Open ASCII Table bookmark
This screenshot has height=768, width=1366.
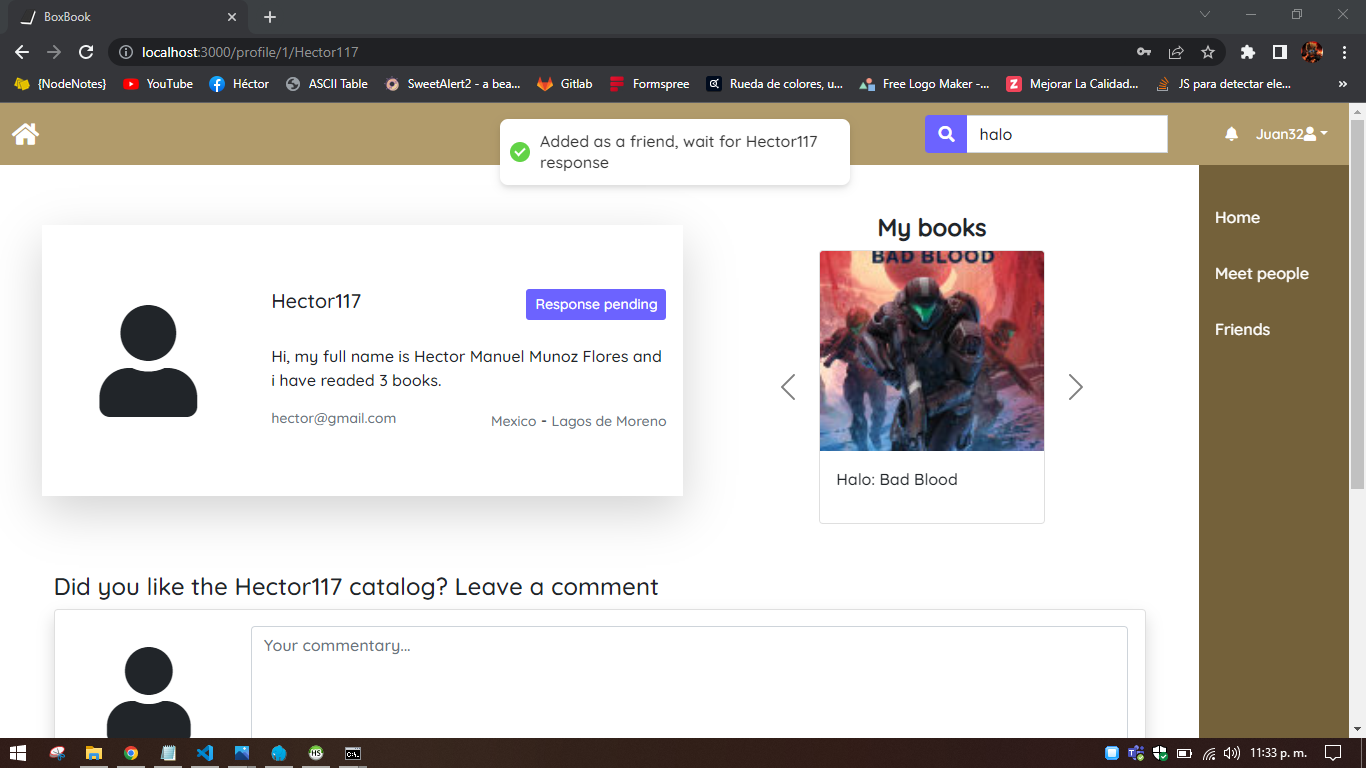326,84
